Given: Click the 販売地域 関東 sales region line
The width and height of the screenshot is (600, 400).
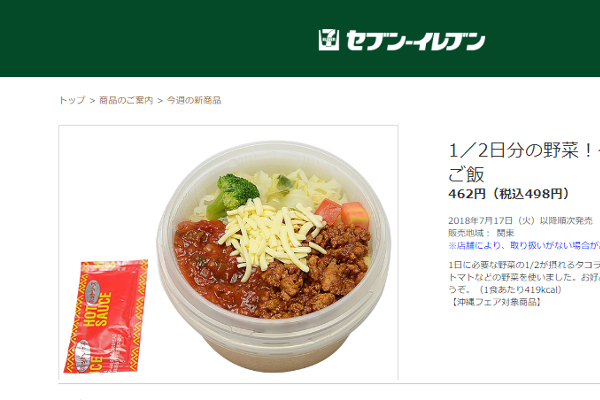Looking at the screenshot, I should click(x=481, y=233).
